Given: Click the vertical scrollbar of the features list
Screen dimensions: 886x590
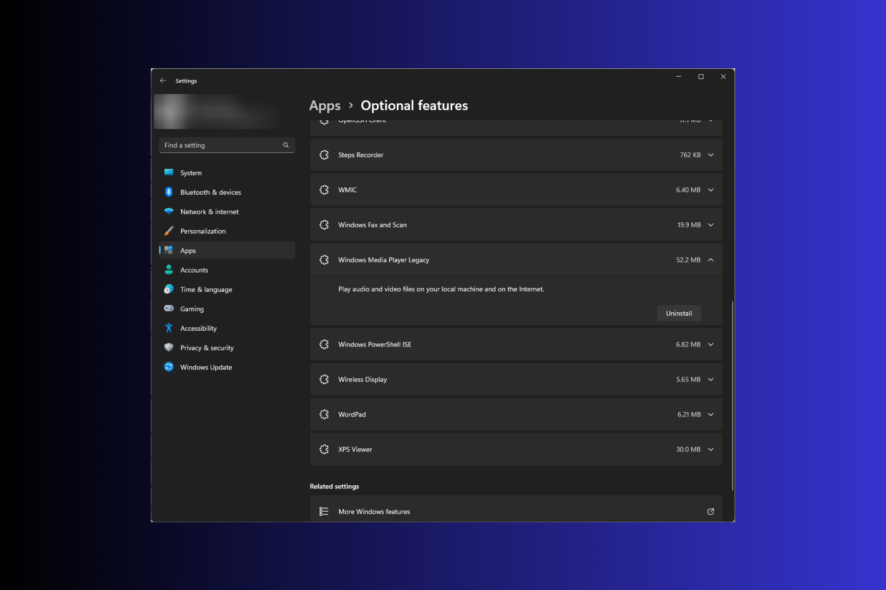Looking at the screenshot, I should pos(732,396).
